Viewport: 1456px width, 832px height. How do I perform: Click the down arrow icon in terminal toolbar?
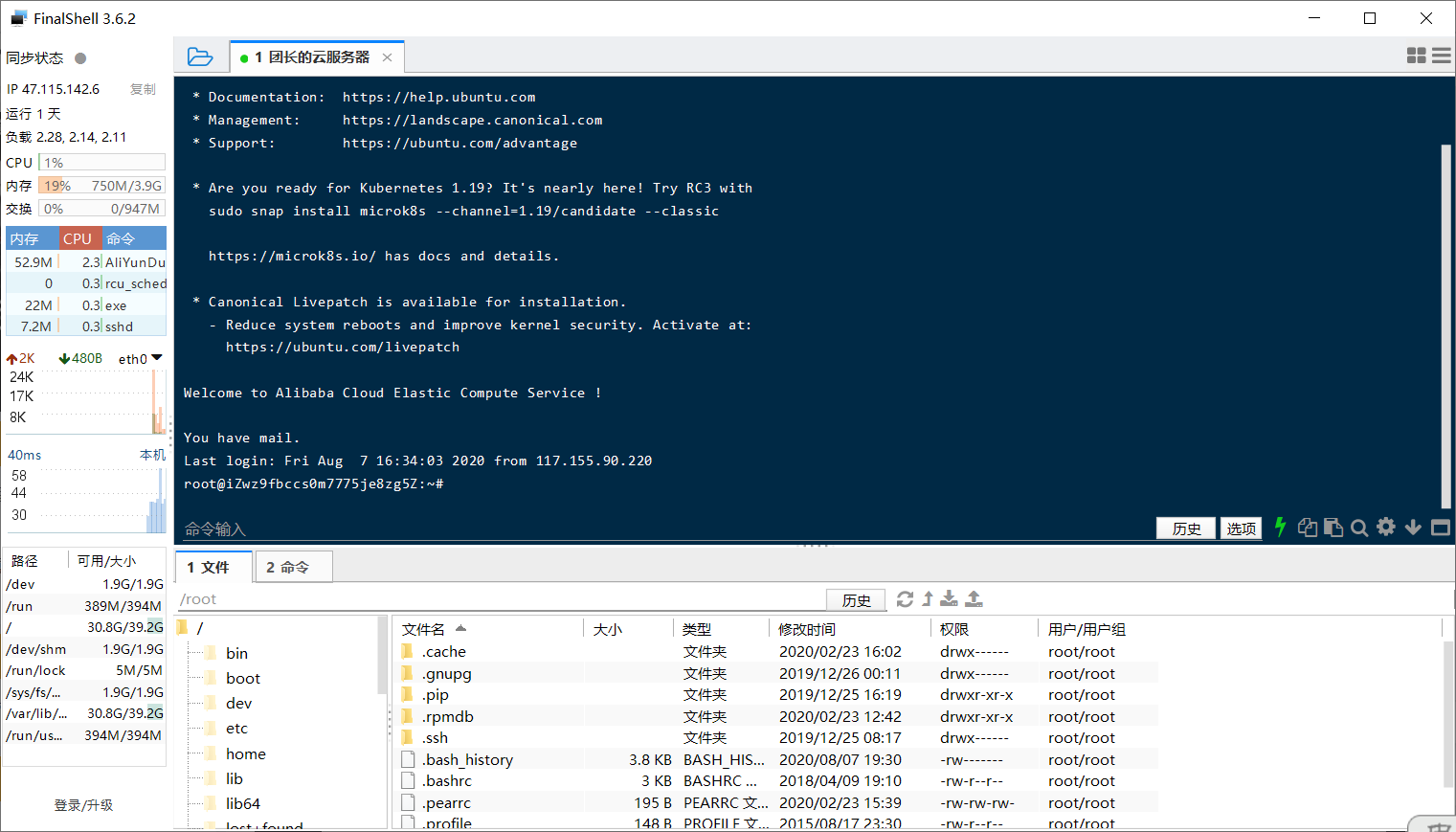(x=1413, y=528)
